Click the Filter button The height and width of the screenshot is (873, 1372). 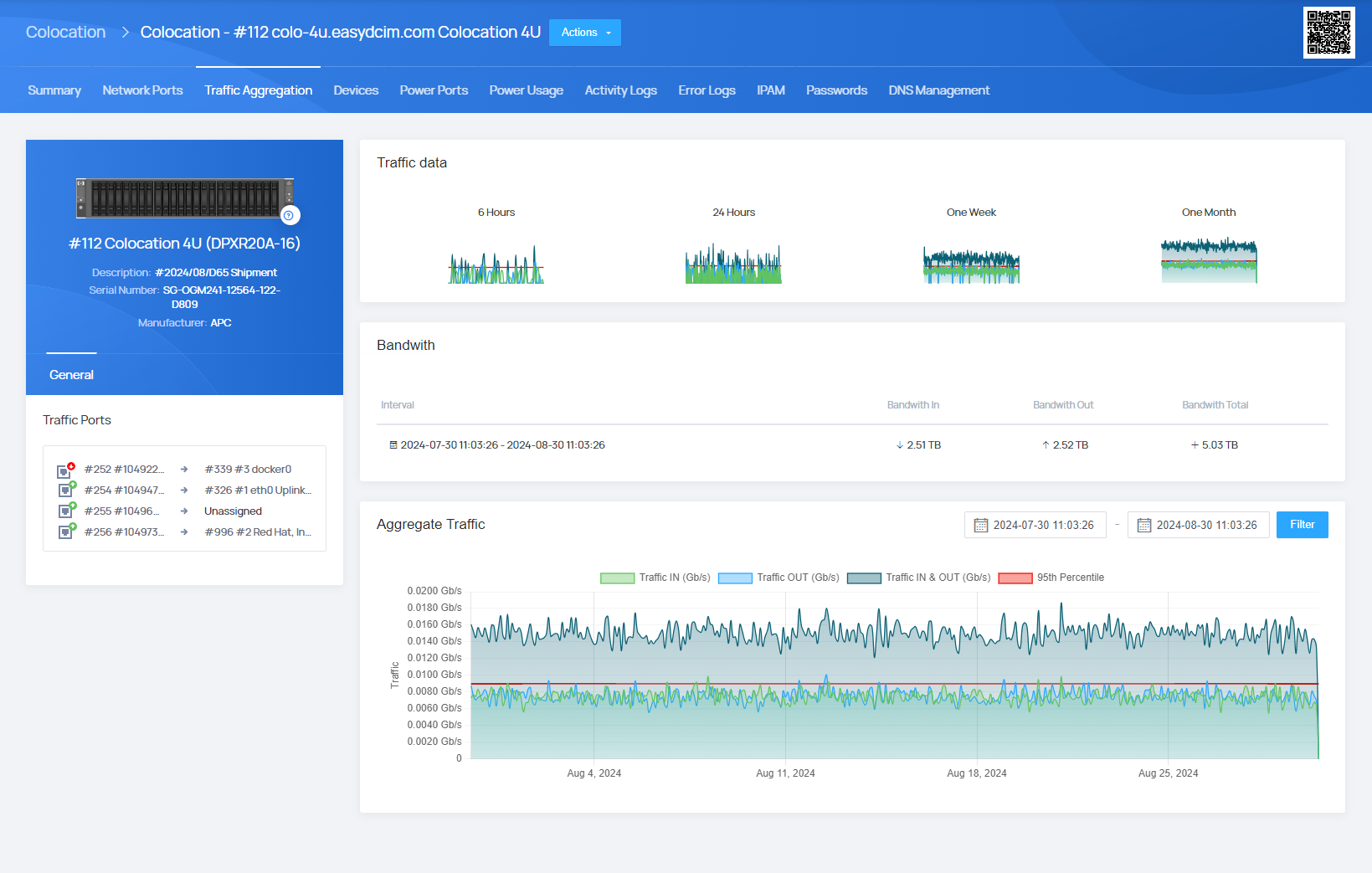1303,525
